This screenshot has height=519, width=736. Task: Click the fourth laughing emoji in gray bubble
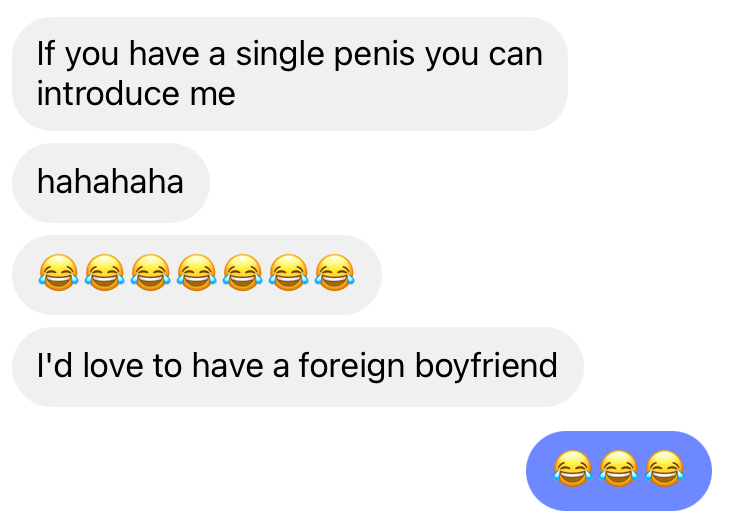click(197, 273)
